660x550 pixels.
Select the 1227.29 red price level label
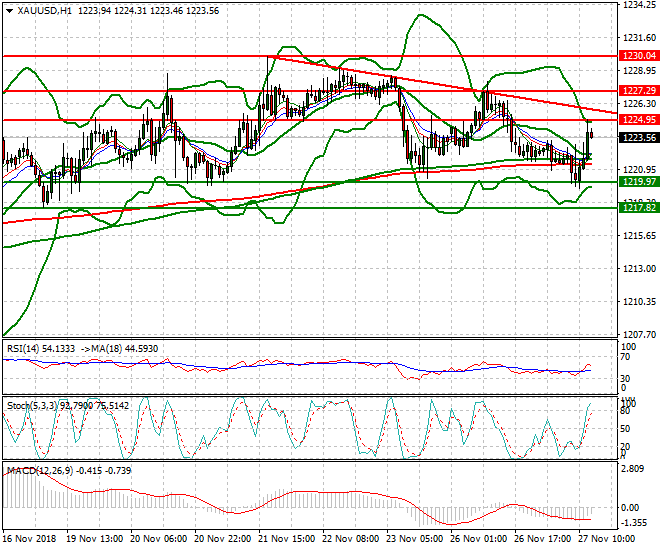(639, 90)
